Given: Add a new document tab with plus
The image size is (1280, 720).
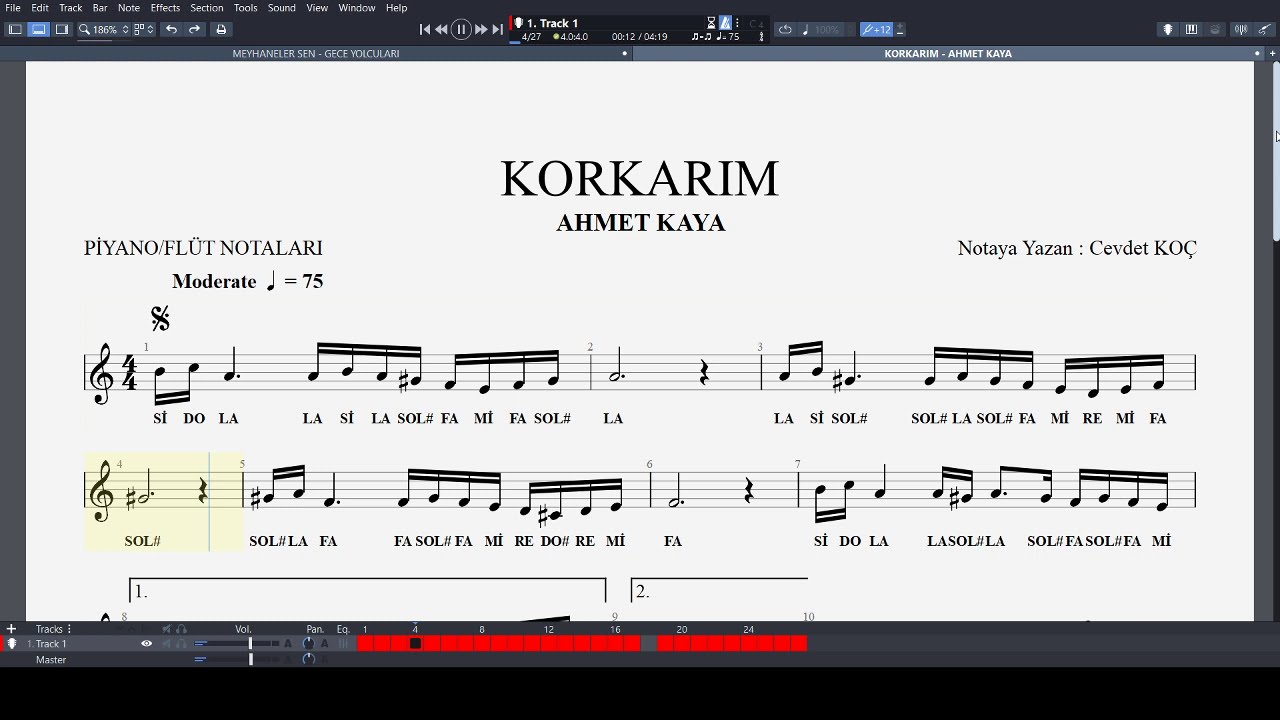Looking at the screenshot, I should pos(1273,53).
